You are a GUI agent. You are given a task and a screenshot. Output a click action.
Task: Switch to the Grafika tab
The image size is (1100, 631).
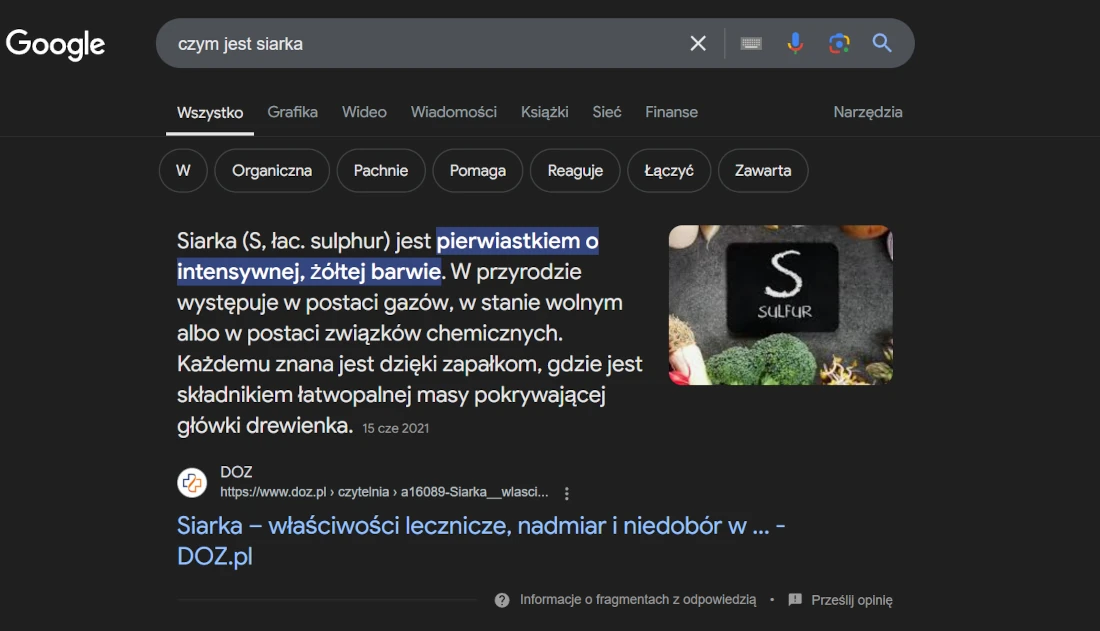click(293, 112)
